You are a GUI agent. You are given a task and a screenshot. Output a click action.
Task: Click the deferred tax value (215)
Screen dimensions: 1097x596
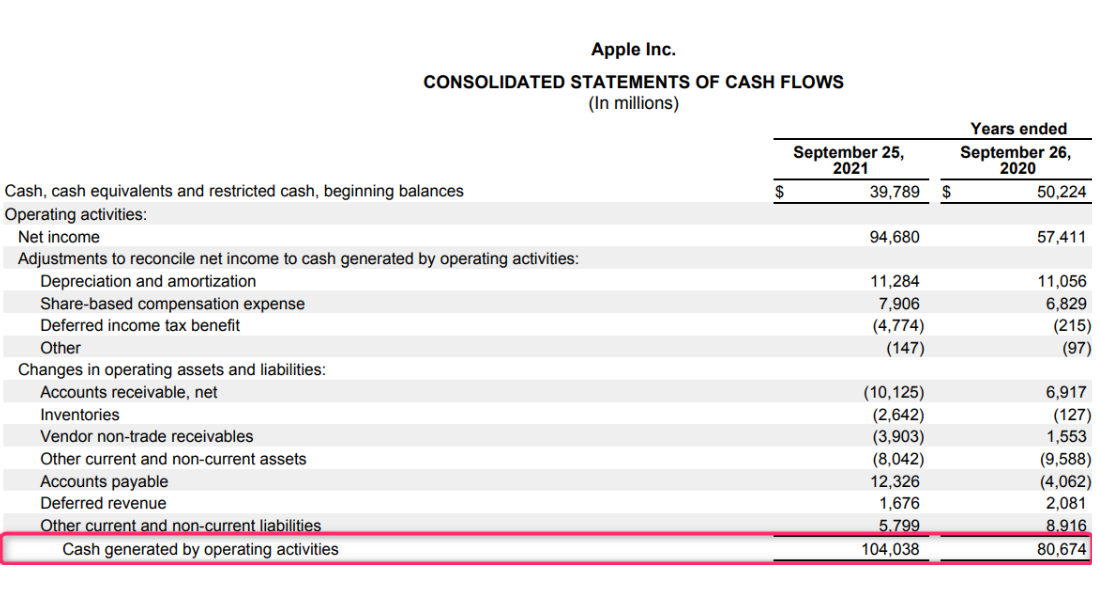[x=1072, y=326]
